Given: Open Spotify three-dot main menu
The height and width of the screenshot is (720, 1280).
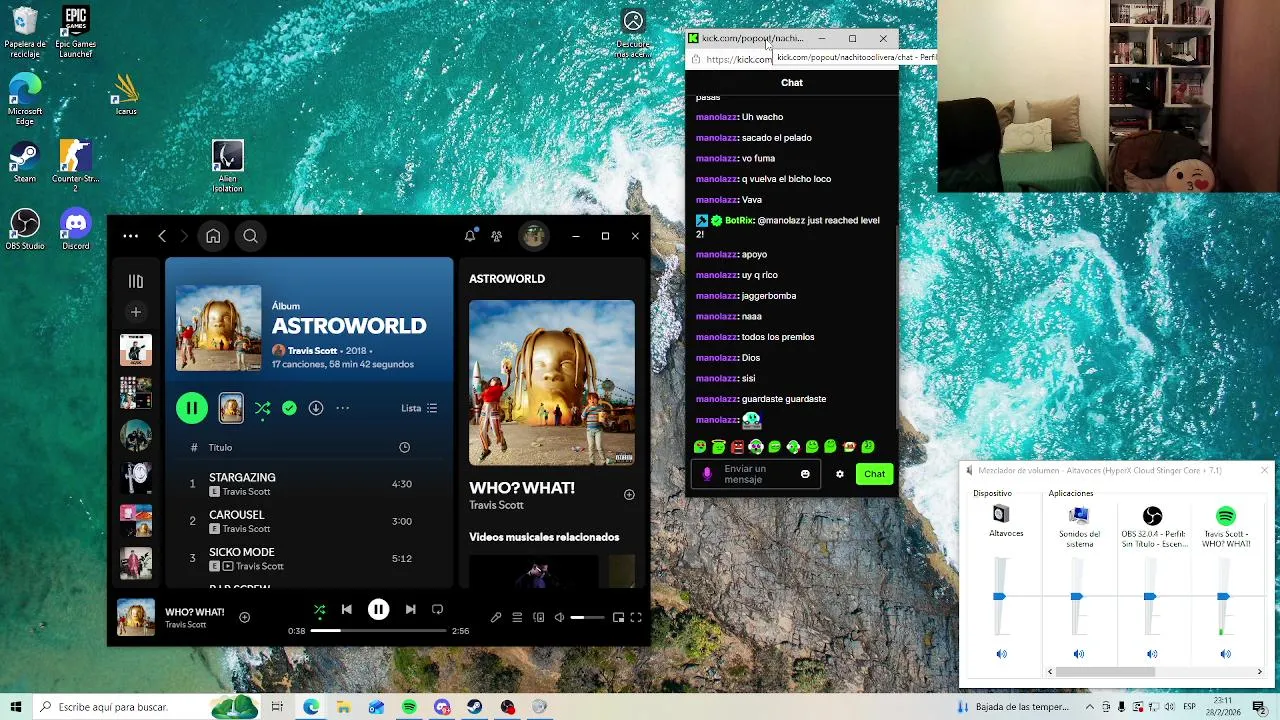Looking at the screenshot, I should point(131,236).
